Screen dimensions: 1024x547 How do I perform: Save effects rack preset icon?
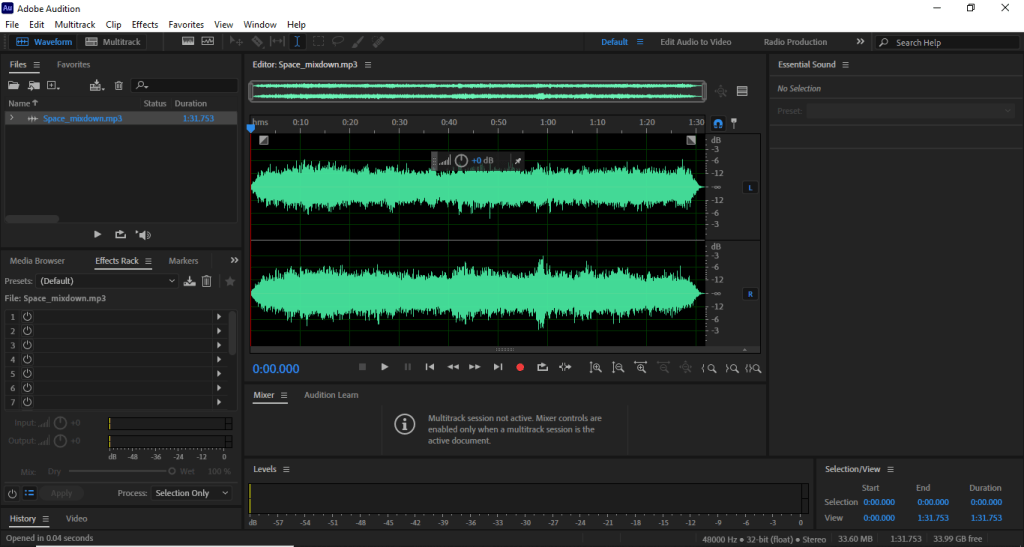[190, 281]
